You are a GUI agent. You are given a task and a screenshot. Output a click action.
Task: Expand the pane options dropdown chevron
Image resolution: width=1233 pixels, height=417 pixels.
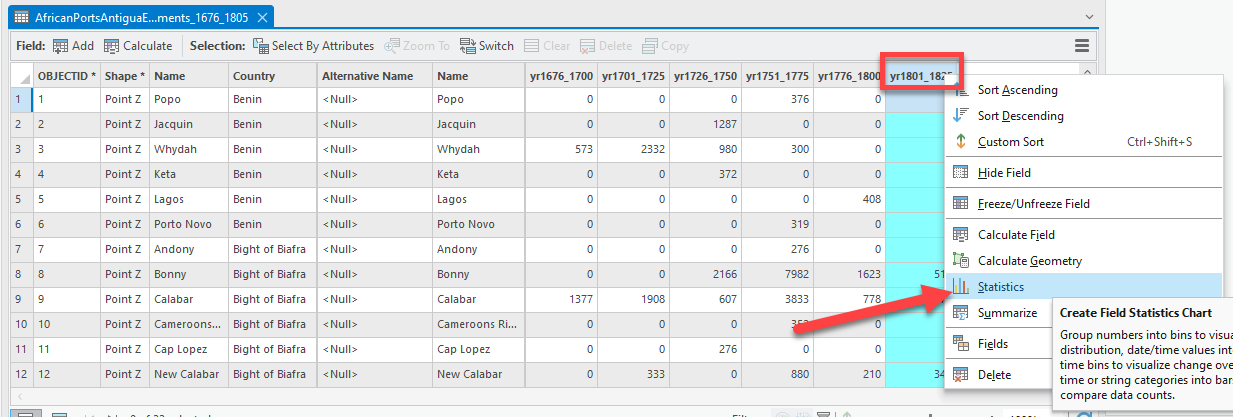pyautogui.click(x=1089, y=17)
